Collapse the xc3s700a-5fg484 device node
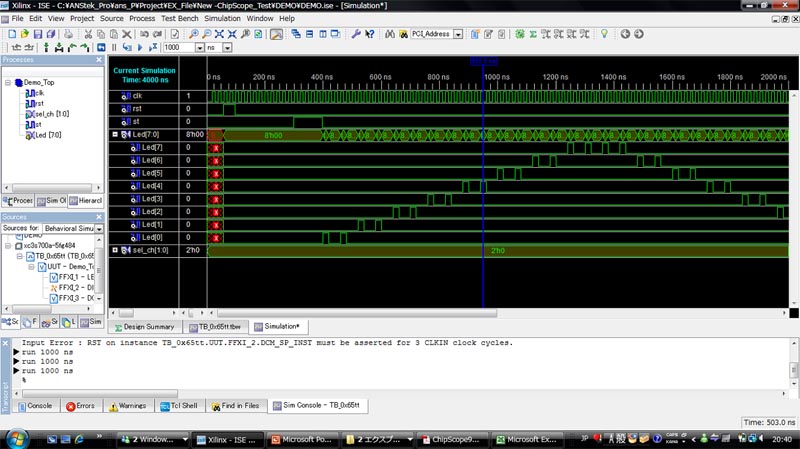The width and height of the screenshot is (800, 449). 8,245
